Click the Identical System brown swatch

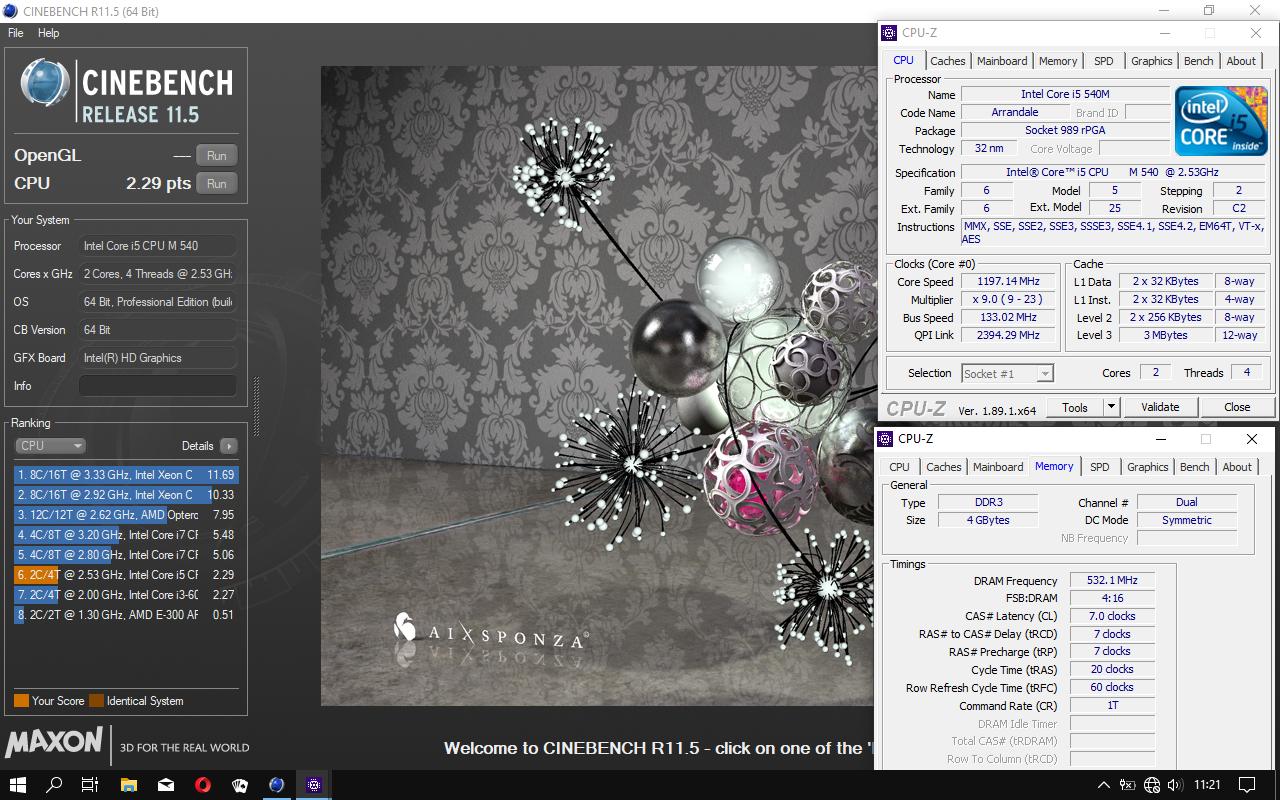point(96,701)
